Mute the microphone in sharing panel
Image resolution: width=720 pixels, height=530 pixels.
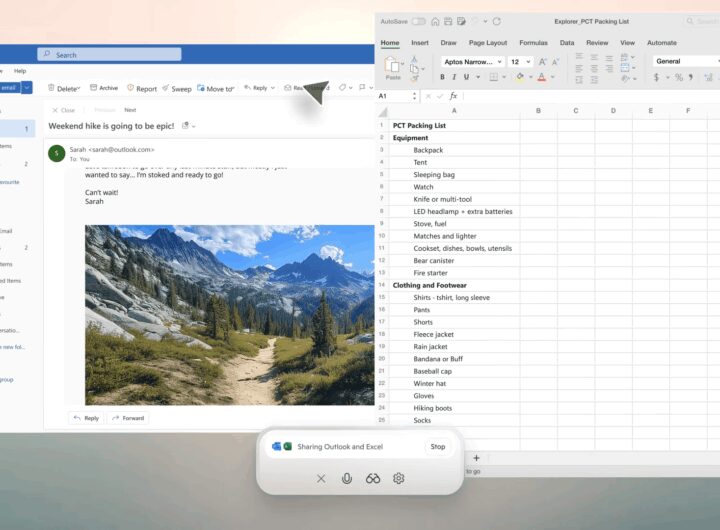pyautogui.click(x=347, y=478)
